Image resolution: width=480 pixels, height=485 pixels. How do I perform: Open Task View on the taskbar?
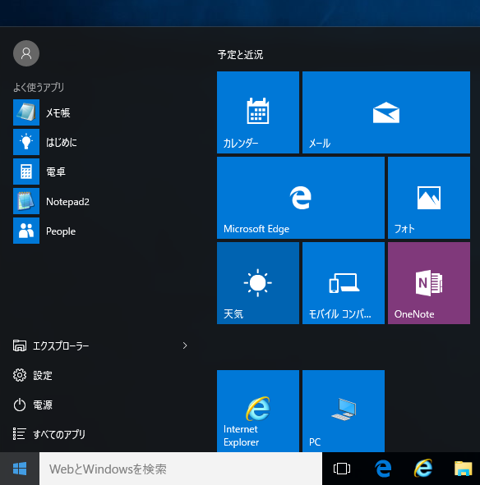pos(342,469)
